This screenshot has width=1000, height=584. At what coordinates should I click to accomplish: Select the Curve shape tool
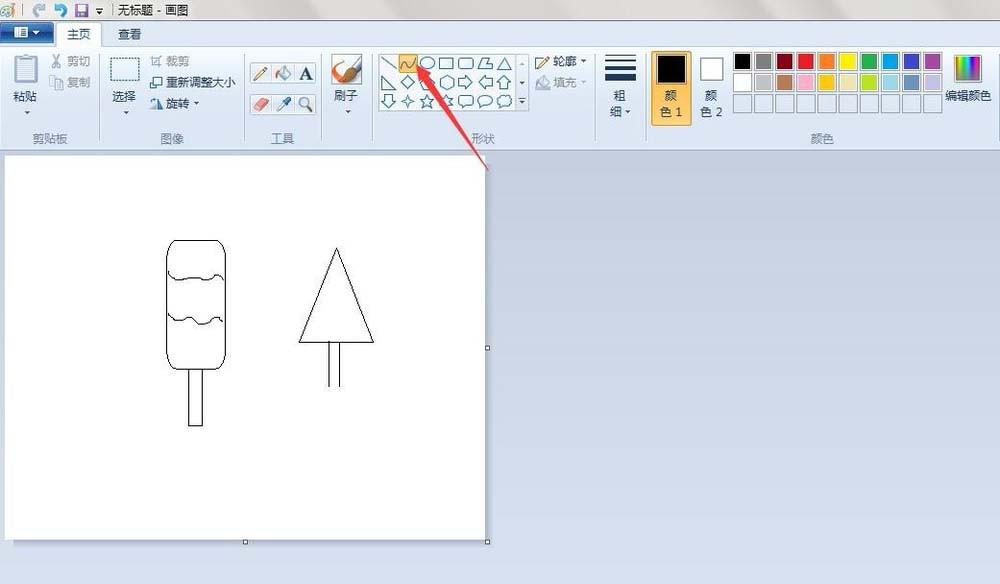[407, 63]
